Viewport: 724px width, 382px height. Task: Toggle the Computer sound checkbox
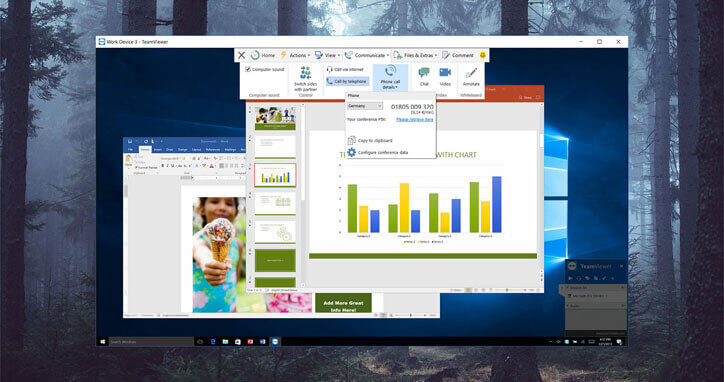(248, 69)
